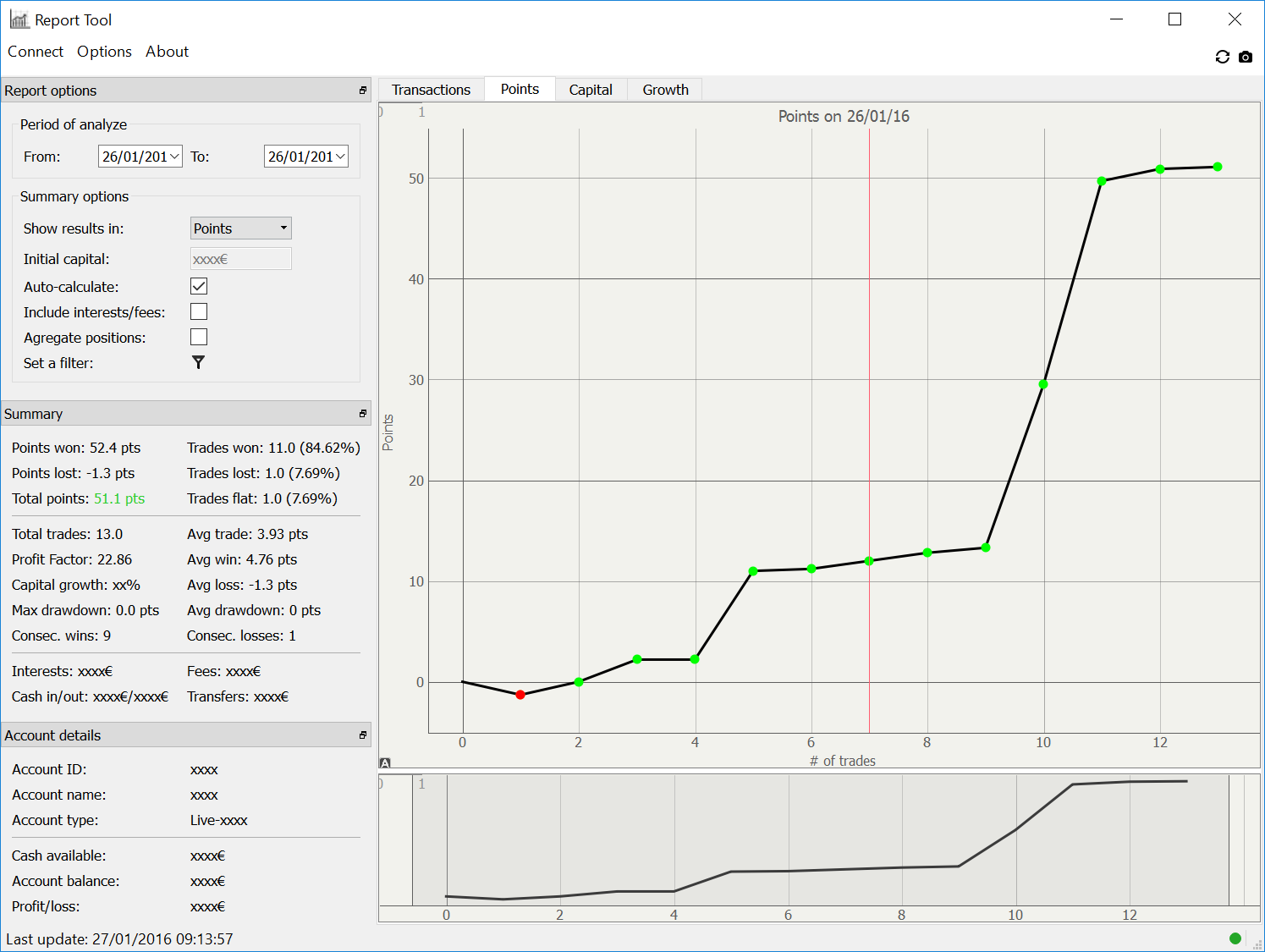Viewport: 1265px width, 952px height.
Task: Open the About menu
Action: tap(167, 52)
